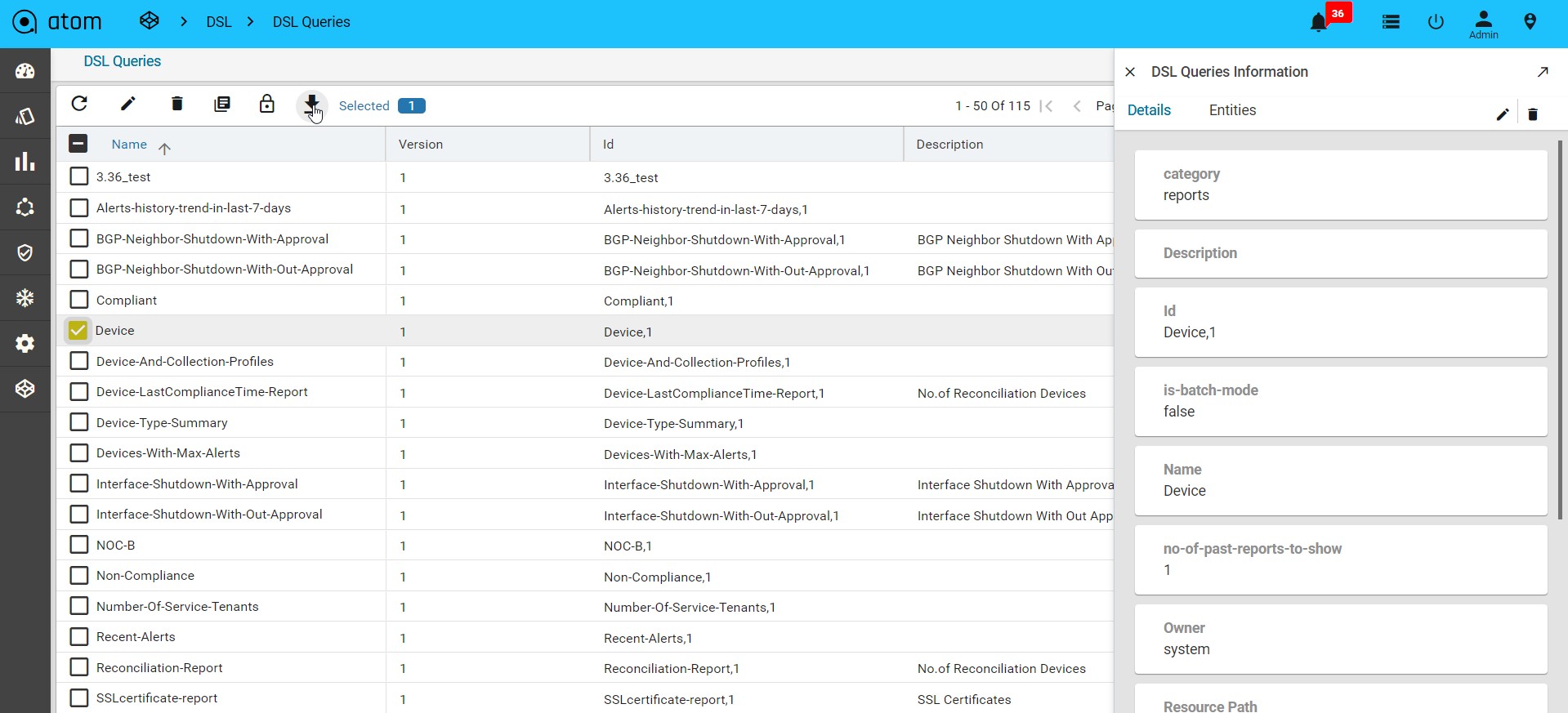Viewport: 1568px width, 713px height.
Task: Open the cards-style sidebar icon
Action: click(x=25, y=117)
